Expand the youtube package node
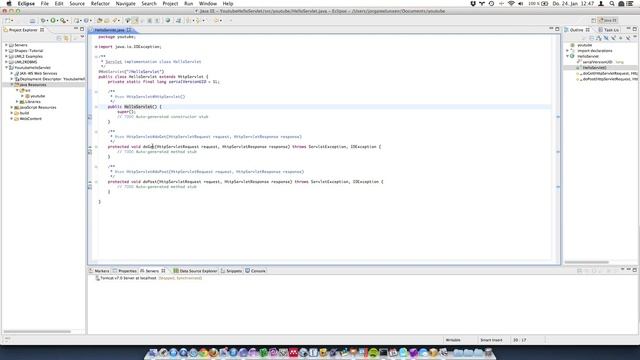 pos(22,96)
